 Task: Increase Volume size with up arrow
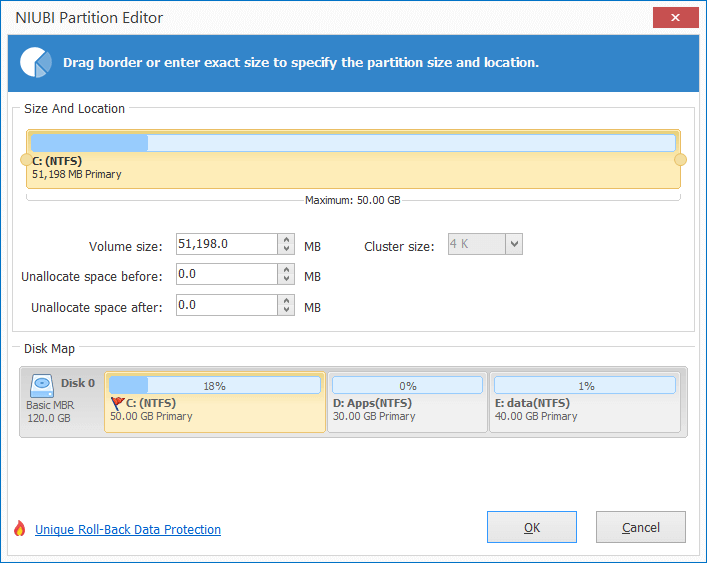286,239
